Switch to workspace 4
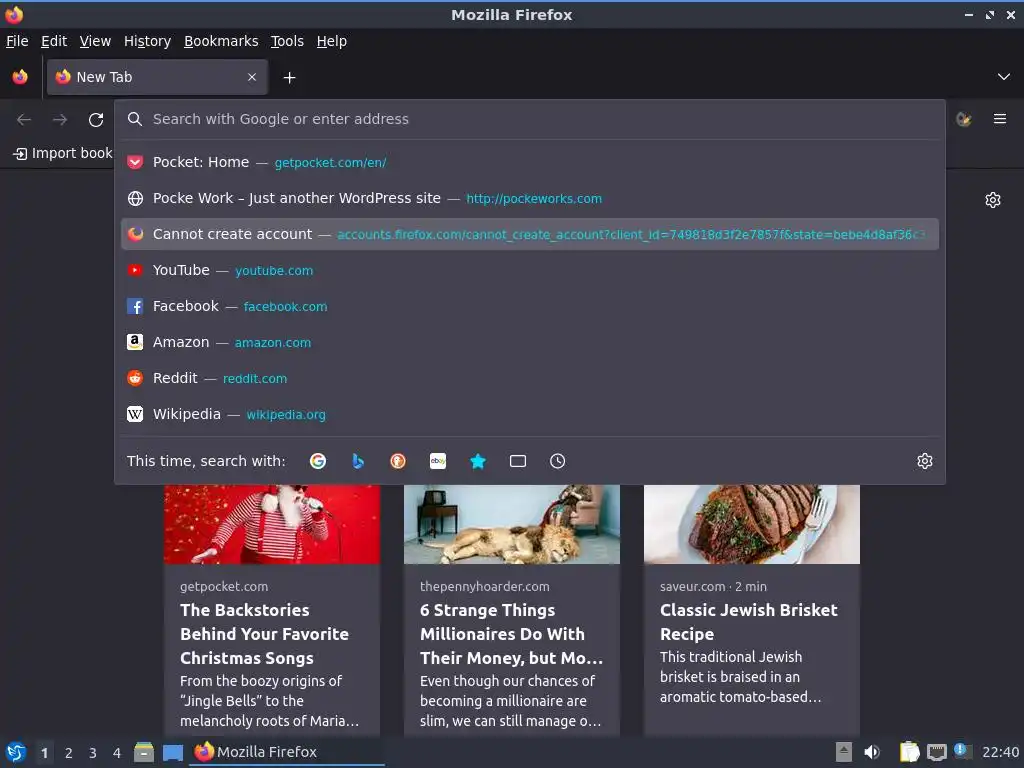1024x768 pixels. [117, 753]
